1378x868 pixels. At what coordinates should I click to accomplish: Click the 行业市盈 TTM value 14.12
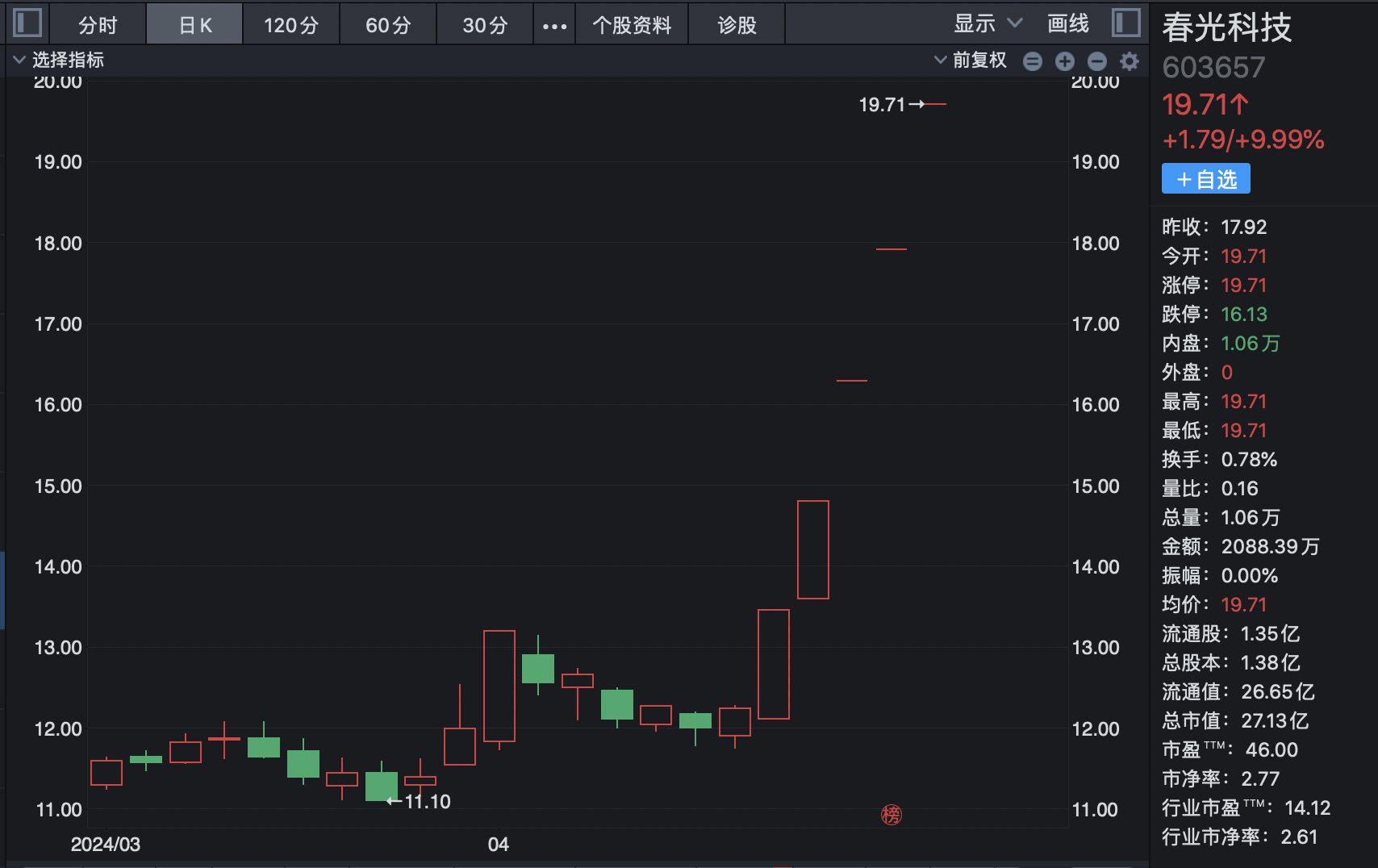coord(1308,808)
